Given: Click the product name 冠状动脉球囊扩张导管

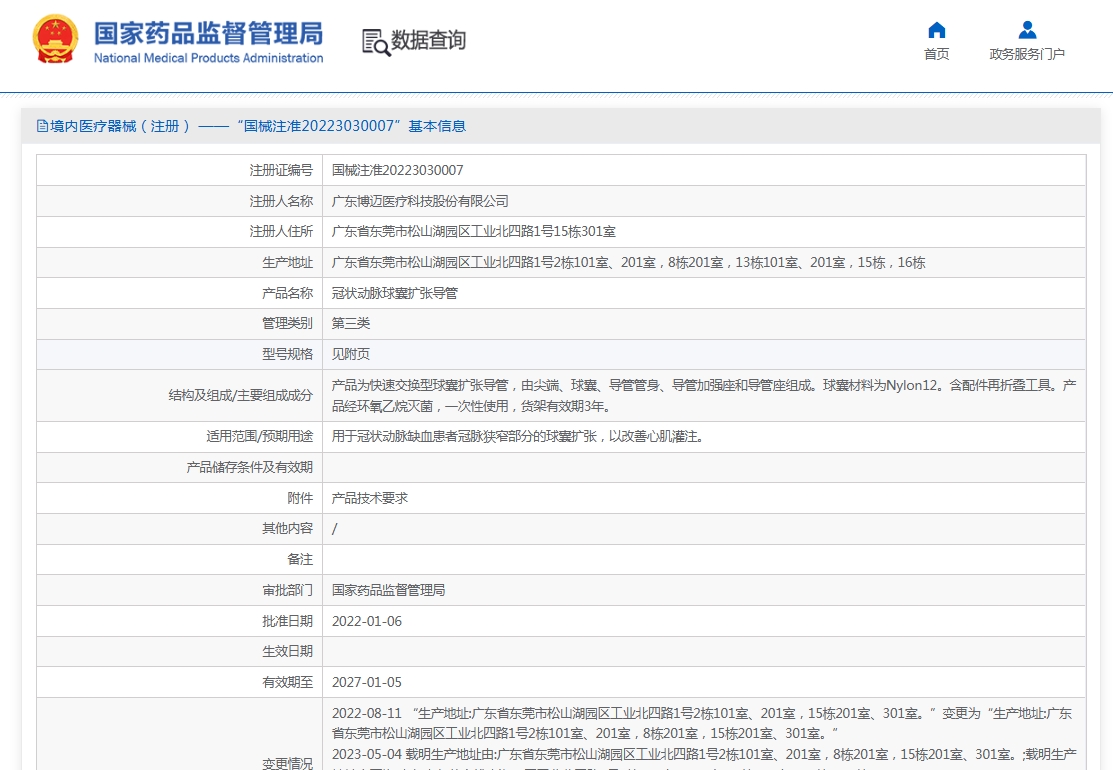Looking at the screenshot, I should [395, 293].
